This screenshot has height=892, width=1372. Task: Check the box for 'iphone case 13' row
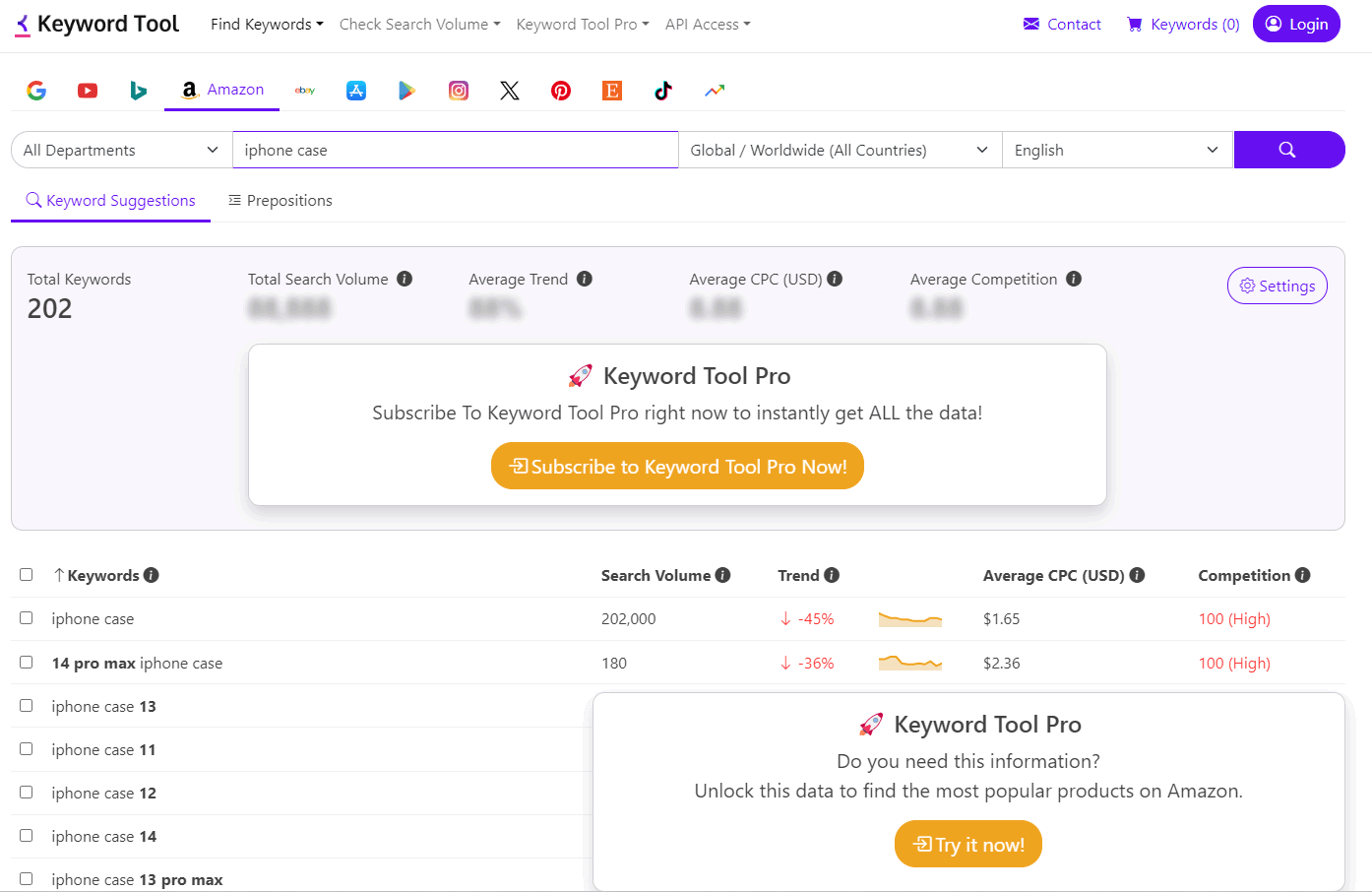click(27, 706)
